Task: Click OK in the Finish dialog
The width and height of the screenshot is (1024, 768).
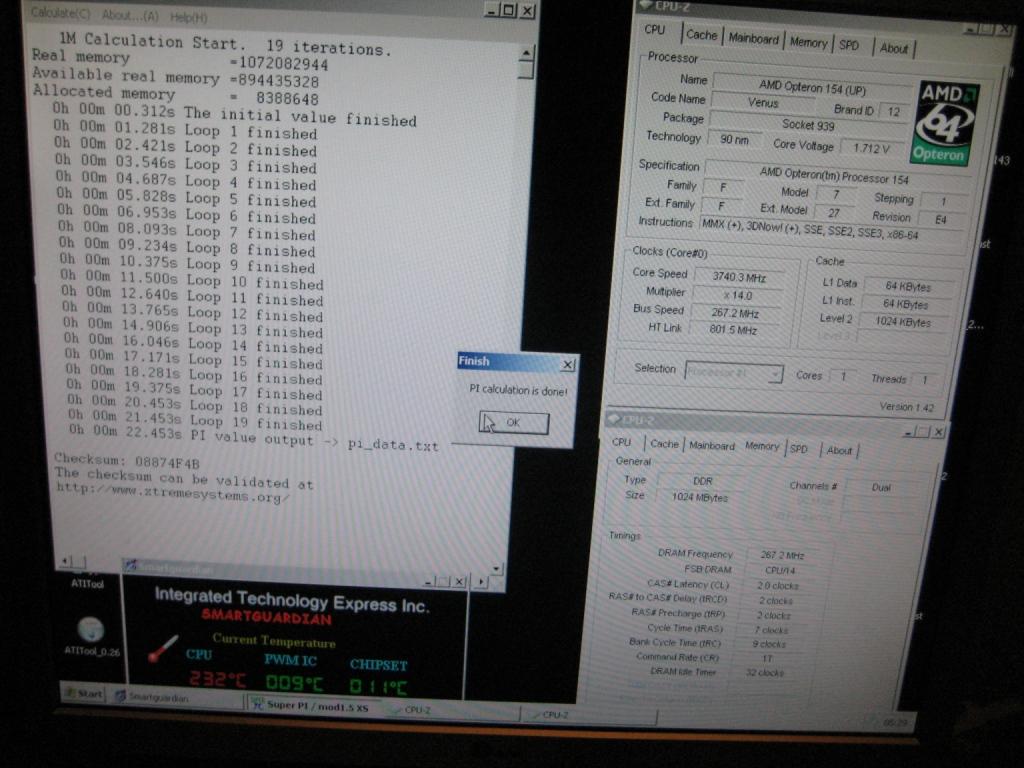Action: [x=514, y=423]
